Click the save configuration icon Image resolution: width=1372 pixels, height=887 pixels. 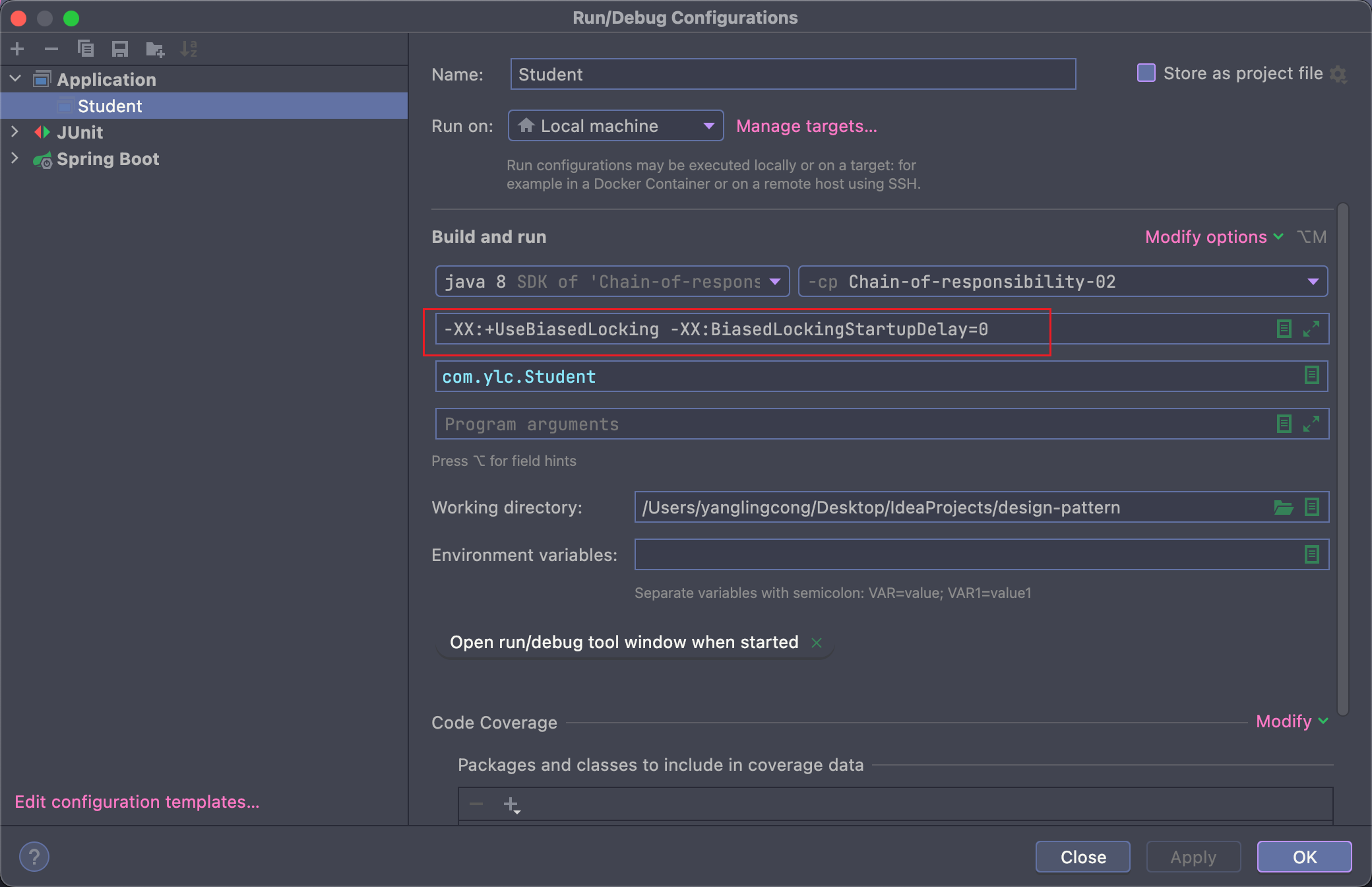118,47
